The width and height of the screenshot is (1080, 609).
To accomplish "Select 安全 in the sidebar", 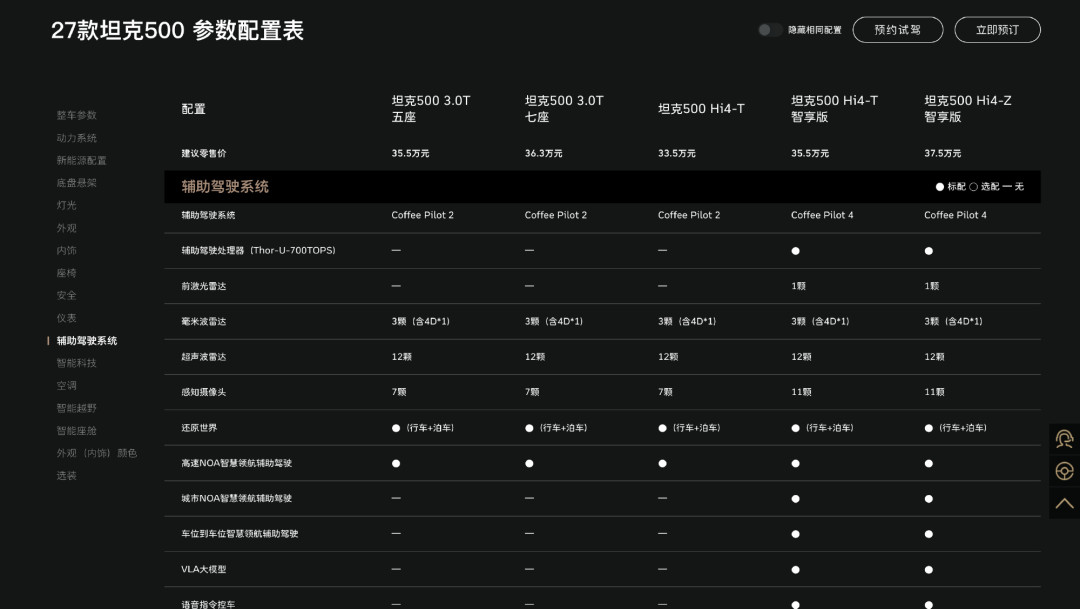I will coord(67,296).
